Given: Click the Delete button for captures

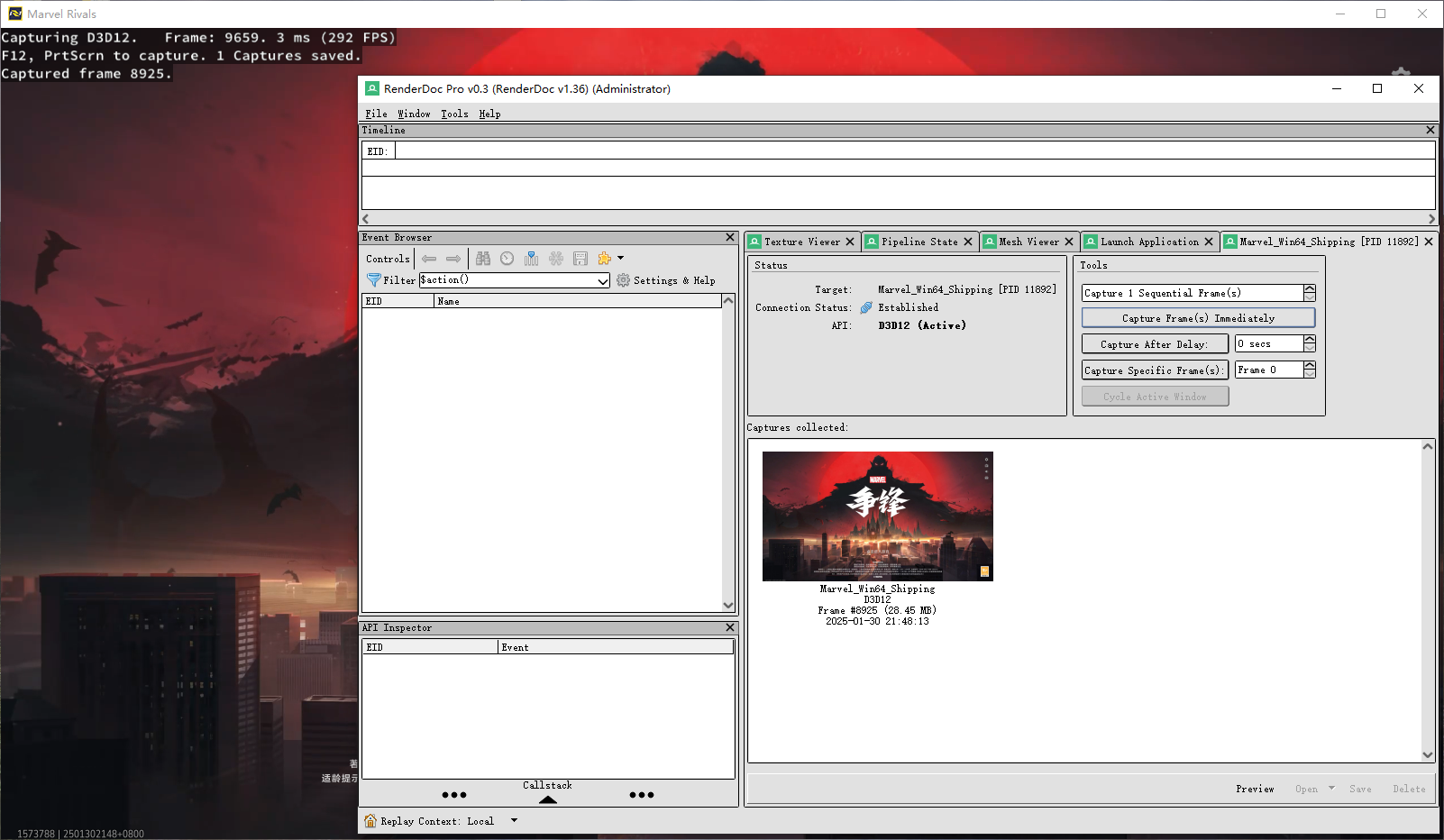Looking at the screenshot, I should tap(1408, 789).
